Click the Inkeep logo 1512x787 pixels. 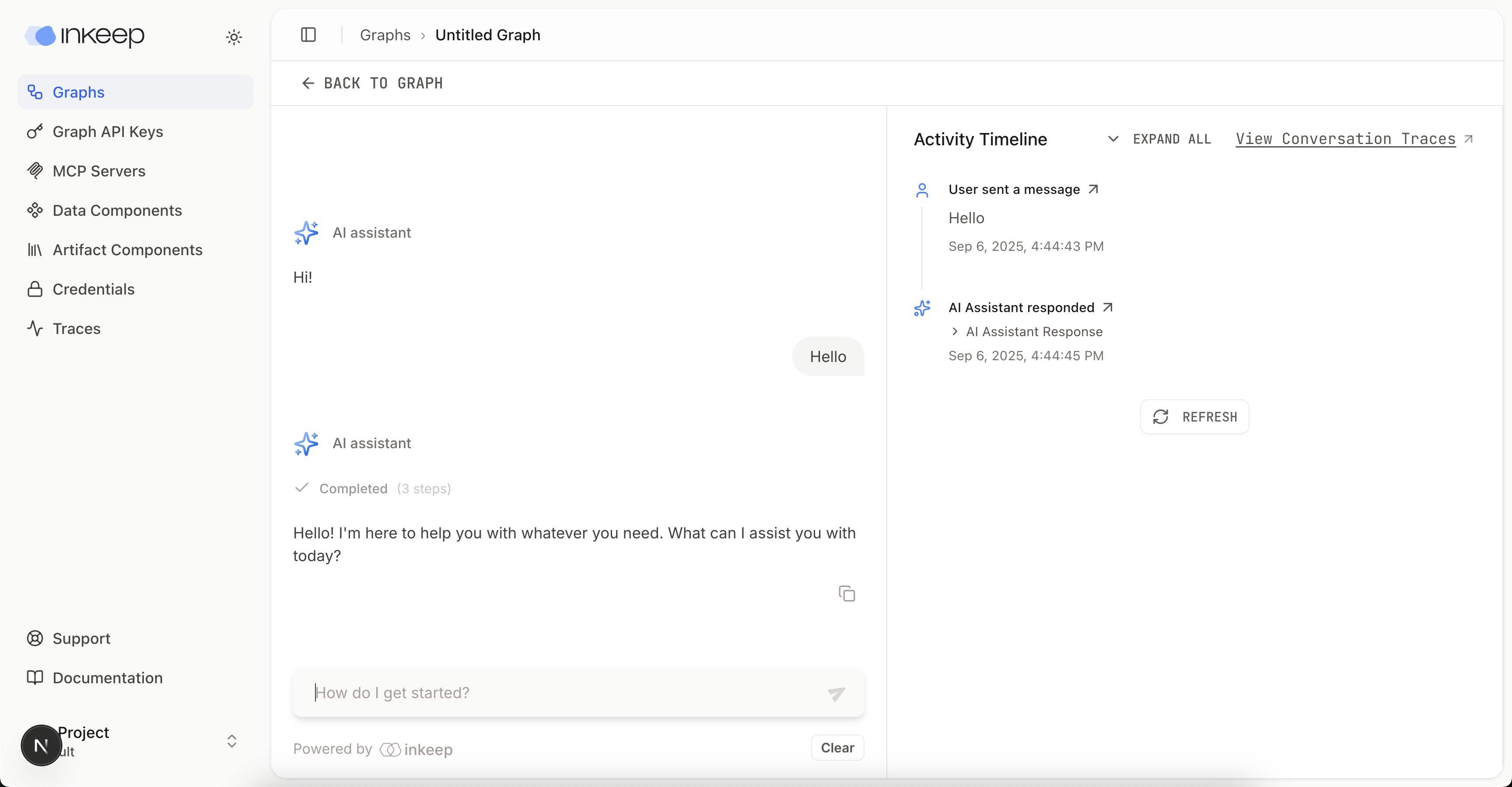[84, 36]
